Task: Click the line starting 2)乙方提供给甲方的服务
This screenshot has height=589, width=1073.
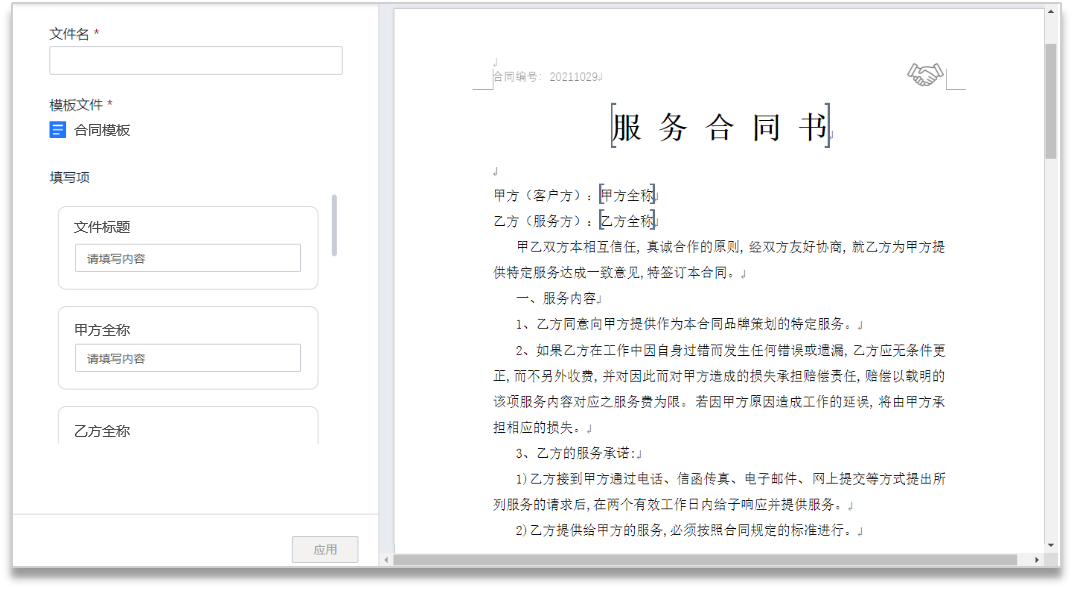Action: pyautogui.click(x=688, y=530)
